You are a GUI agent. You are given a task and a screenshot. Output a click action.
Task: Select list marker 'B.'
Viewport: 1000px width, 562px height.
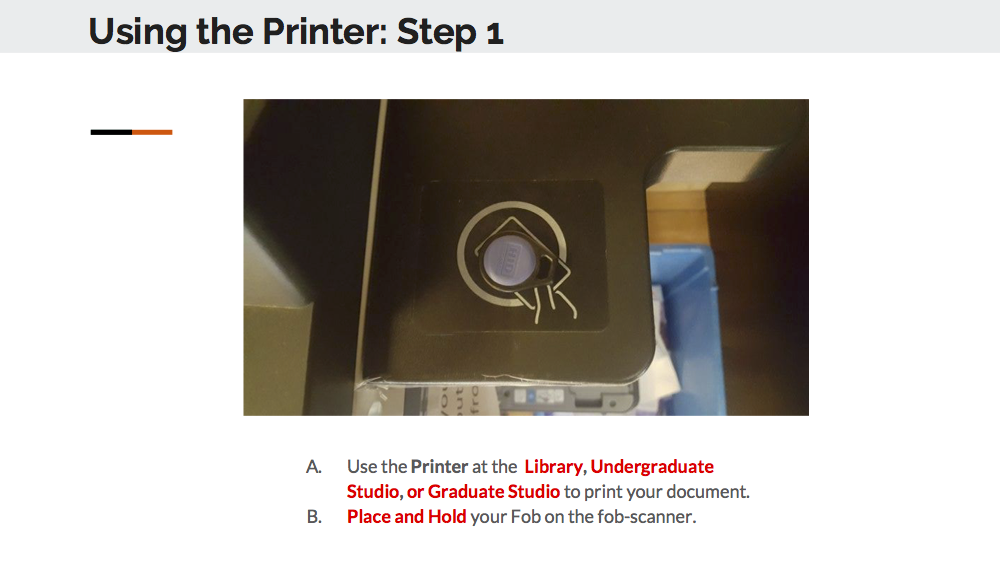pyautogui.click(x=314, y=516)
